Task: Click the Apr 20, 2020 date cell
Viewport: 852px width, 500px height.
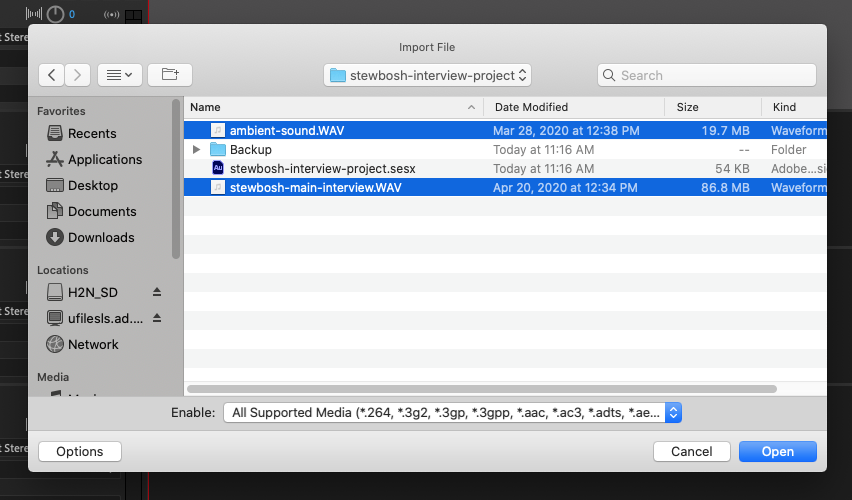Action: tap(565, 188)
